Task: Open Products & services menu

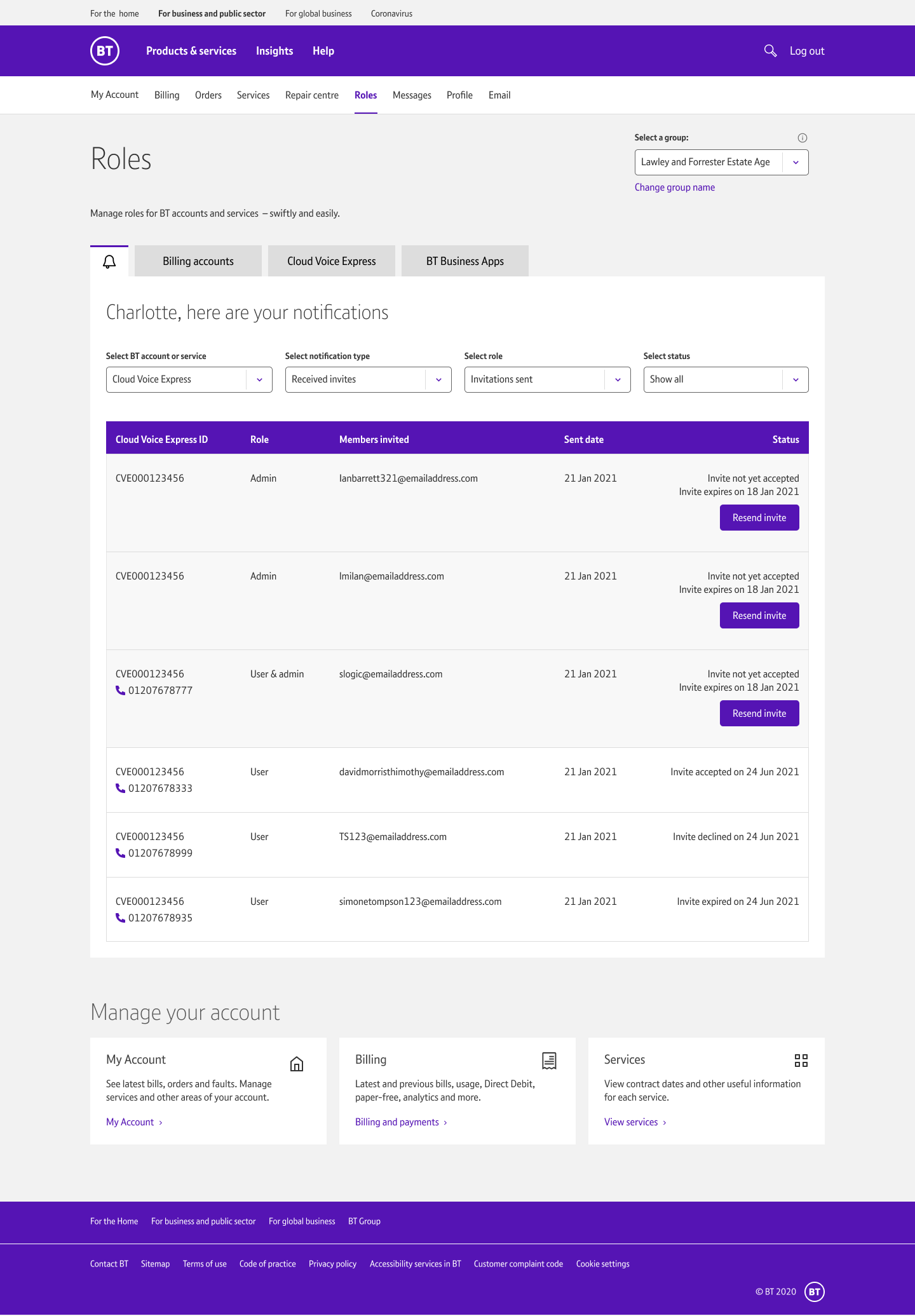Action: [191, 51]
